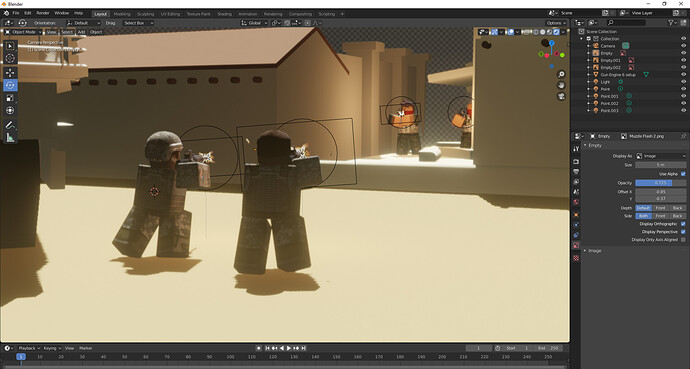Activate the Scale tool

point(10,98)
